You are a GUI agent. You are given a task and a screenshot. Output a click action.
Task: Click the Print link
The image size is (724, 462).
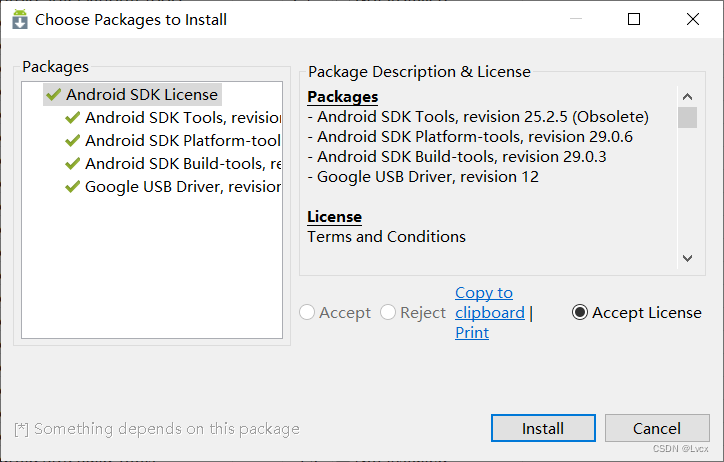(x=472, y=333)
